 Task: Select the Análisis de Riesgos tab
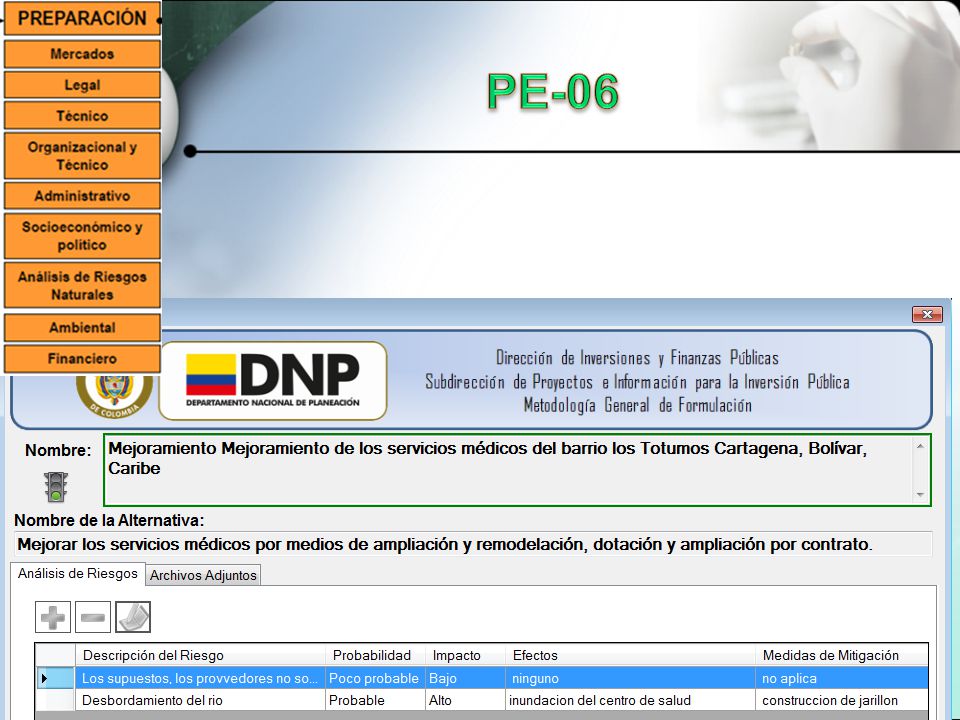point(78,574)
